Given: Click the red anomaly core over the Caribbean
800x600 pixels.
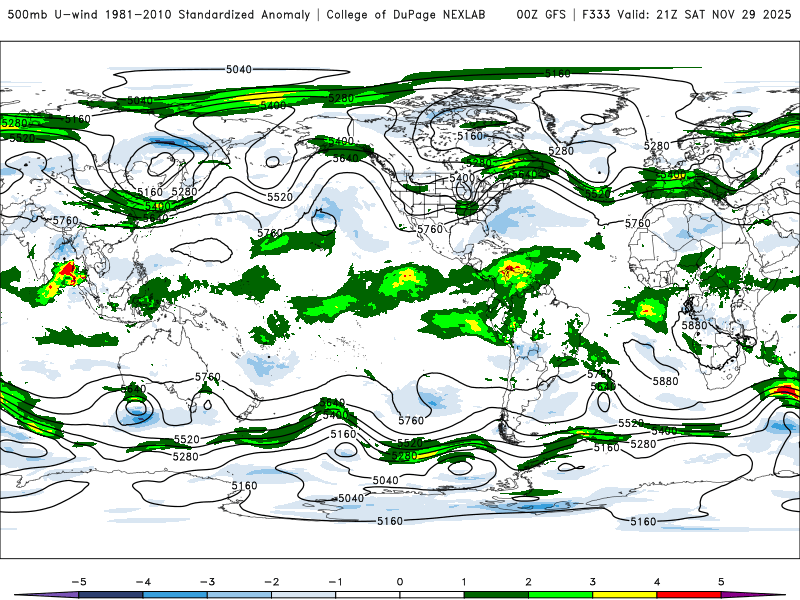Looking at the screenshot, I should coord(512,268).
